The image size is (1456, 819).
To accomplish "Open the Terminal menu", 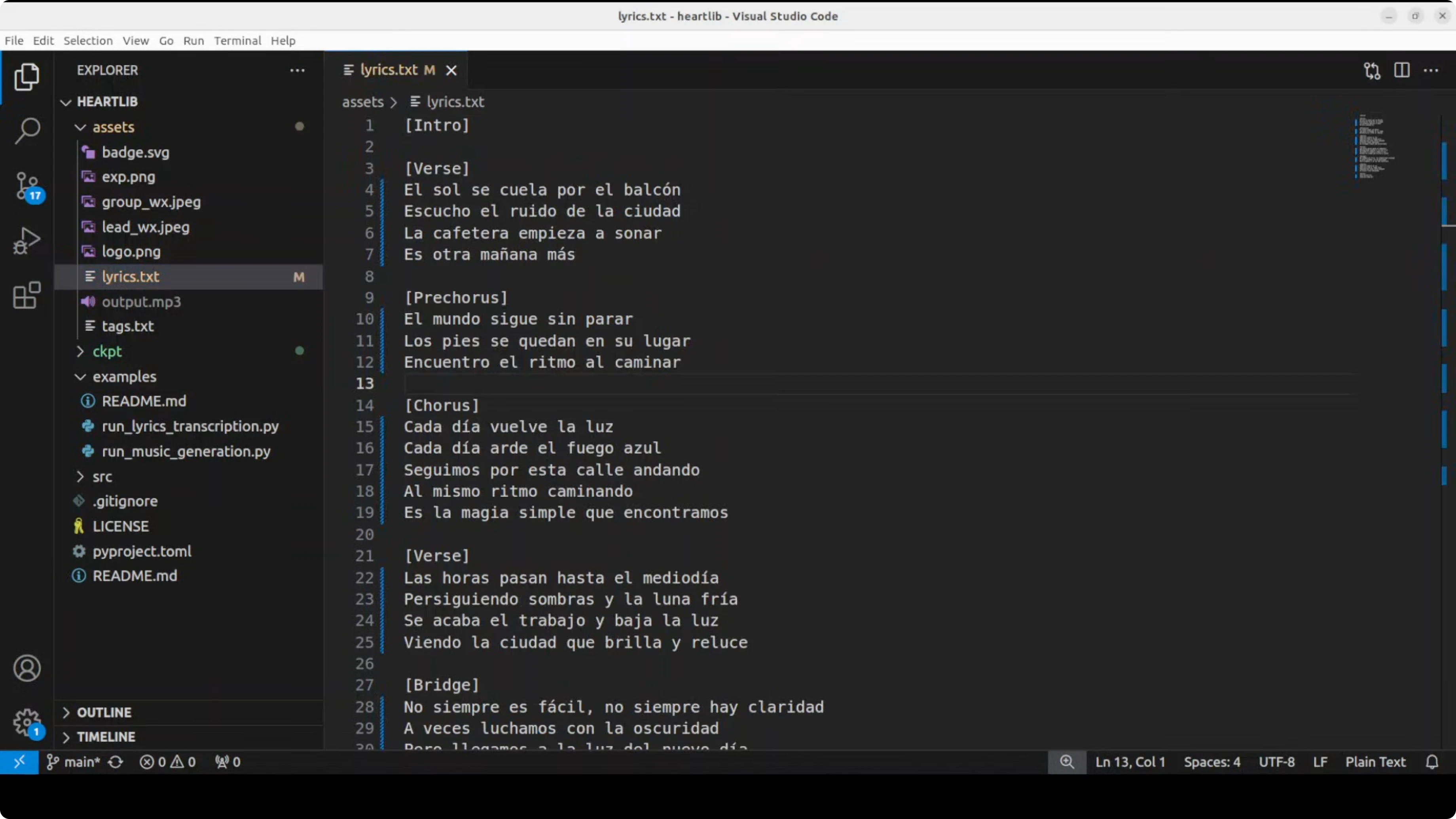I will [237, 41].
